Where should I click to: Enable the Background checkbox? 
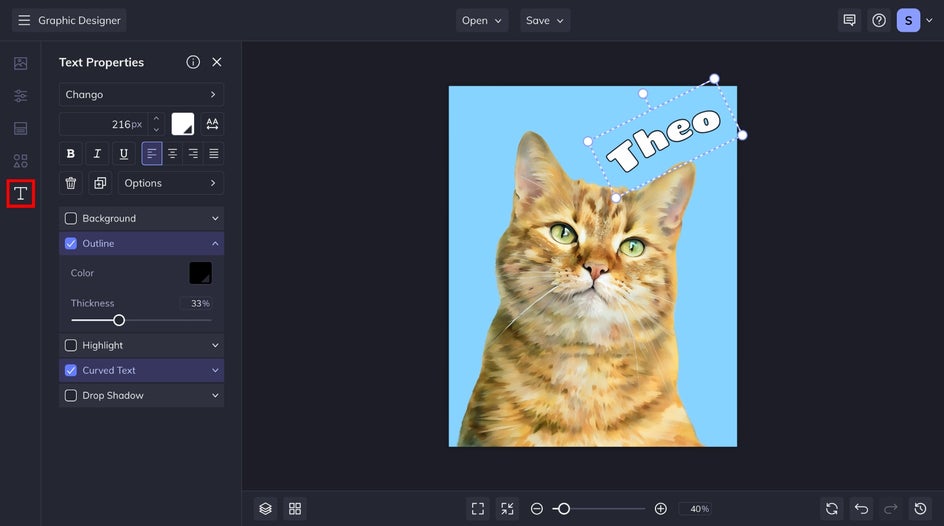tap(70, 218)
